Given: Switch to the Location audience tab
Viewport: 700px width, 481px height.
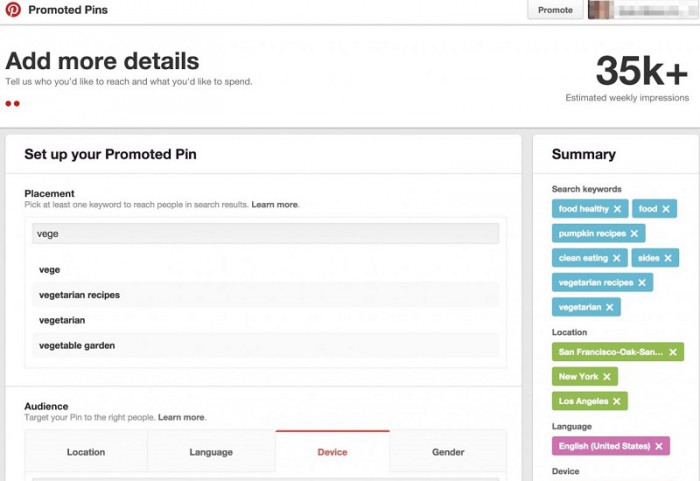Looking at the screenshot, I should 86,452.
